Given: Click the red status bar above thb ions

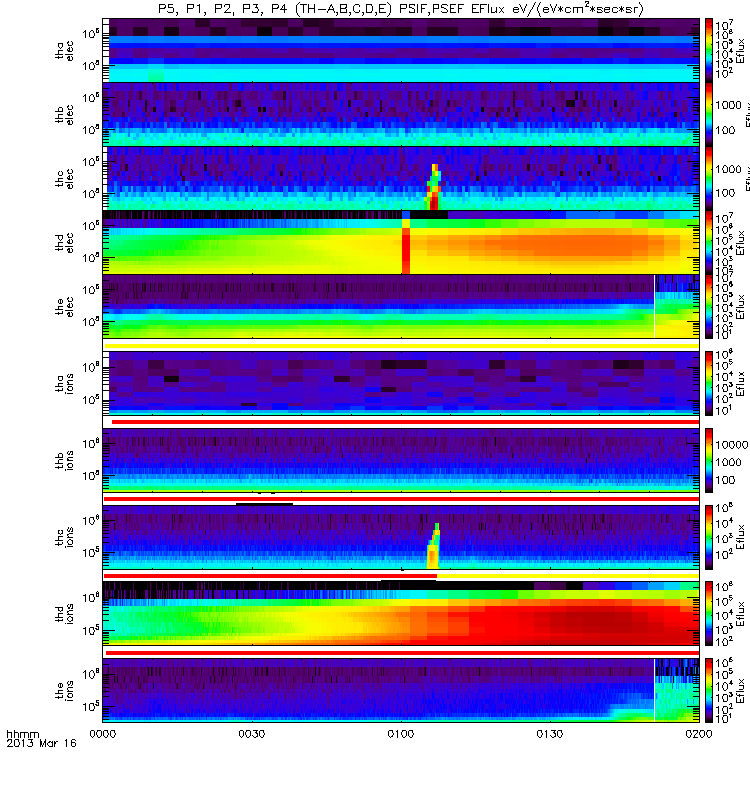Looking at the screenshot, I should [x=405, y=422].
